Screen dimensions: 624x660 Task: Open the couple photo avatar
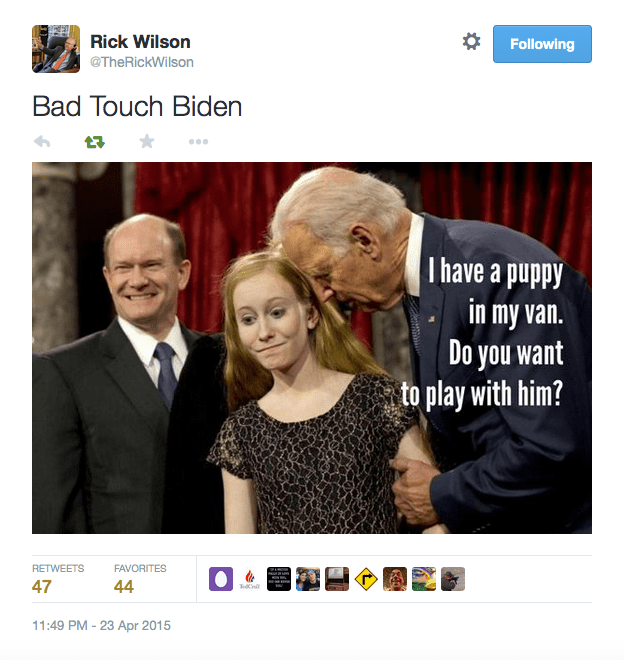308,579
